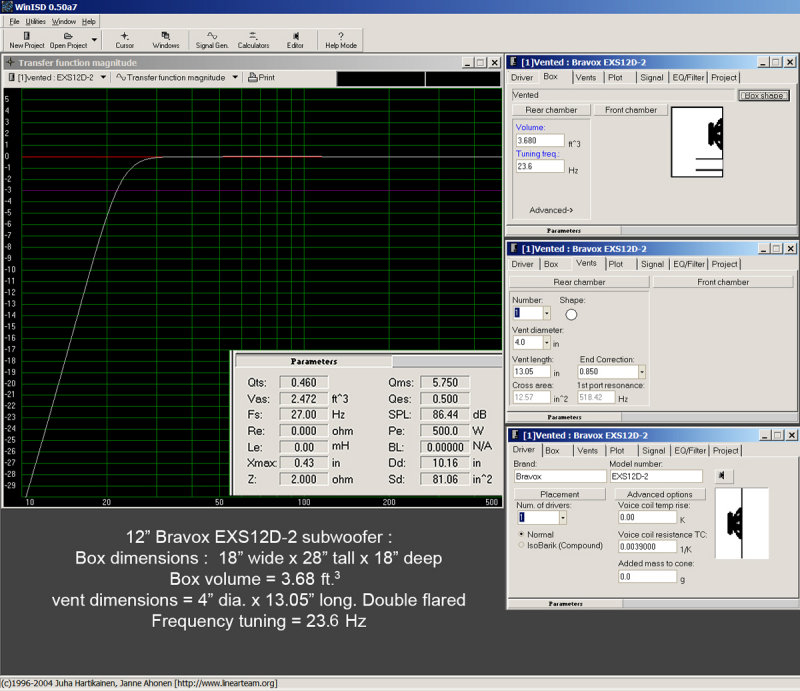Click the New Project toolbar icon

tap(27, 40)
